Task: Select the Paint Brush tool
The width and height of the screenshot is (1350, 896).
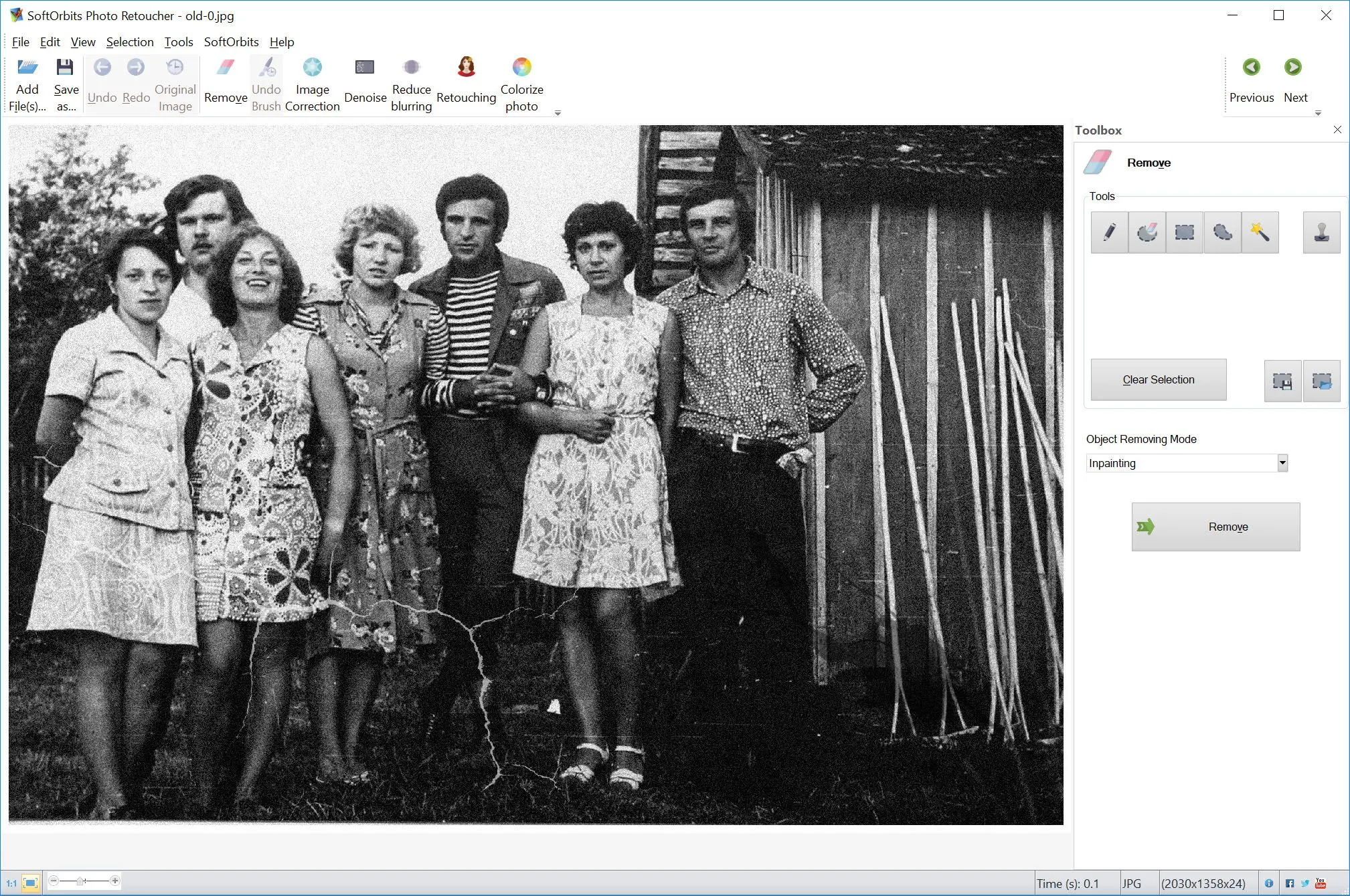Action: [x=1109, y=232]
